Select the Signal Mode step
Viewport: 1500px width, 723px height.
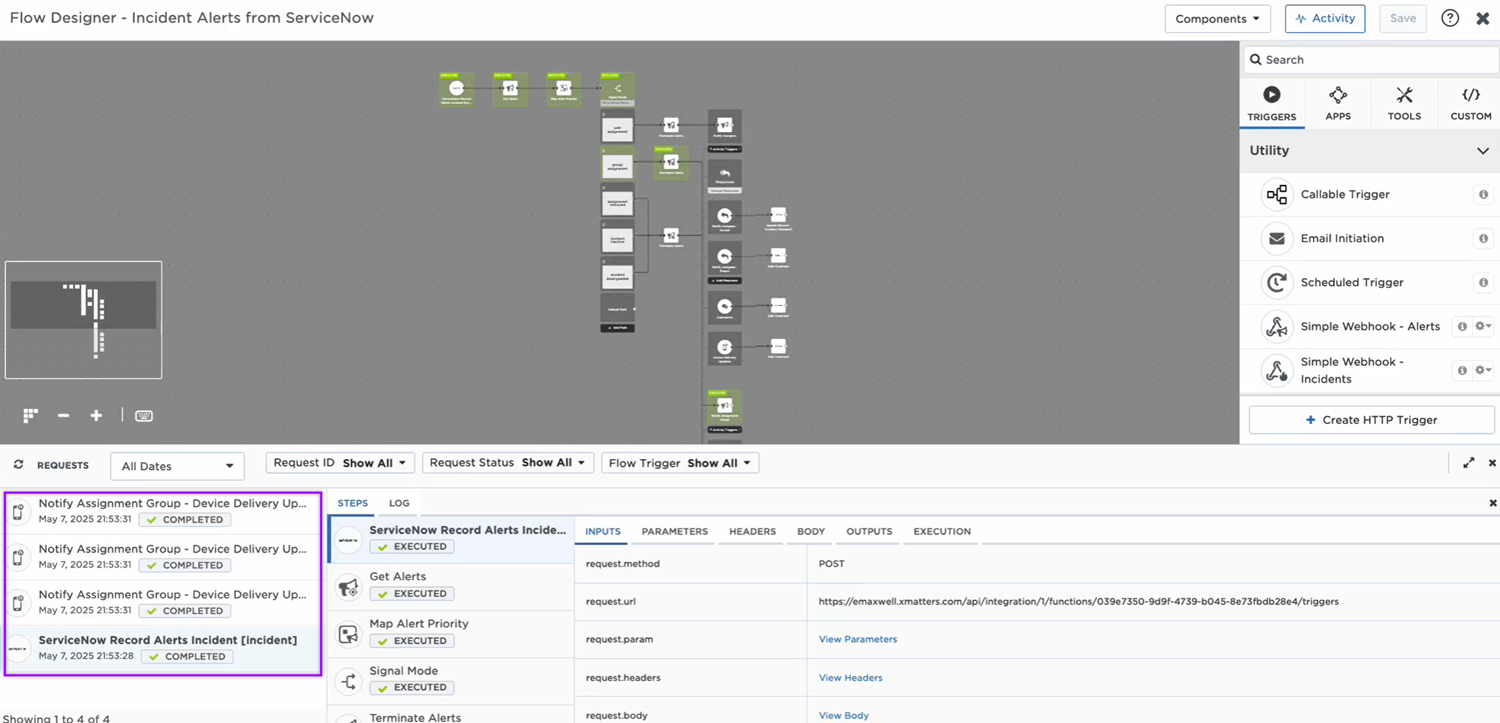(451, 679)
